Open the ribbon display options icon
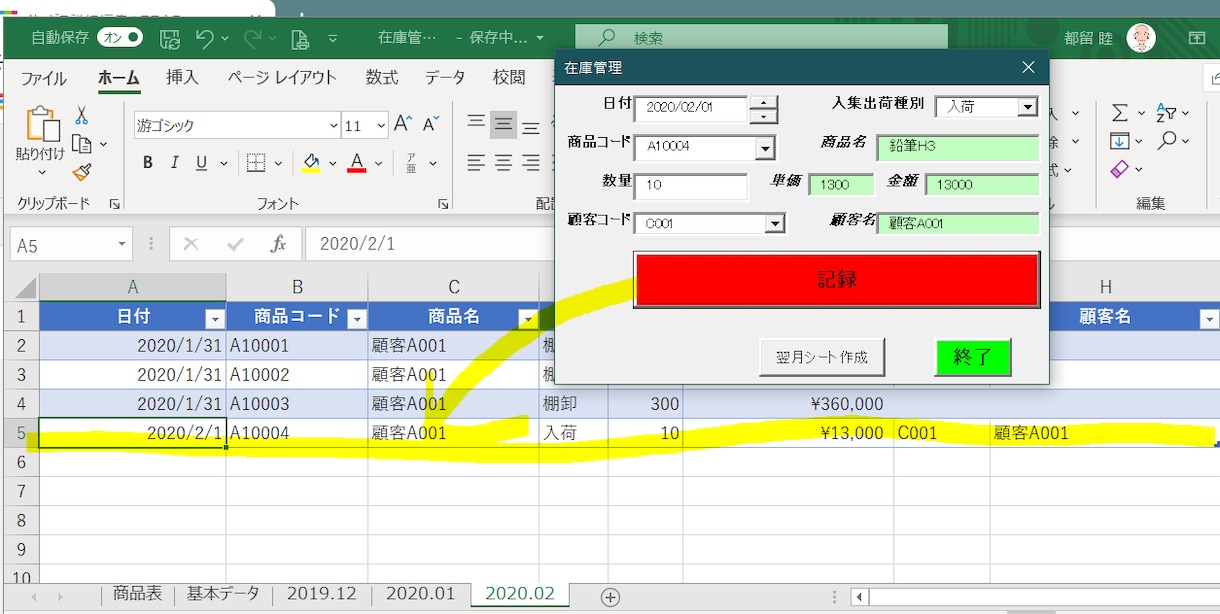 click(x=1197, y=38)
